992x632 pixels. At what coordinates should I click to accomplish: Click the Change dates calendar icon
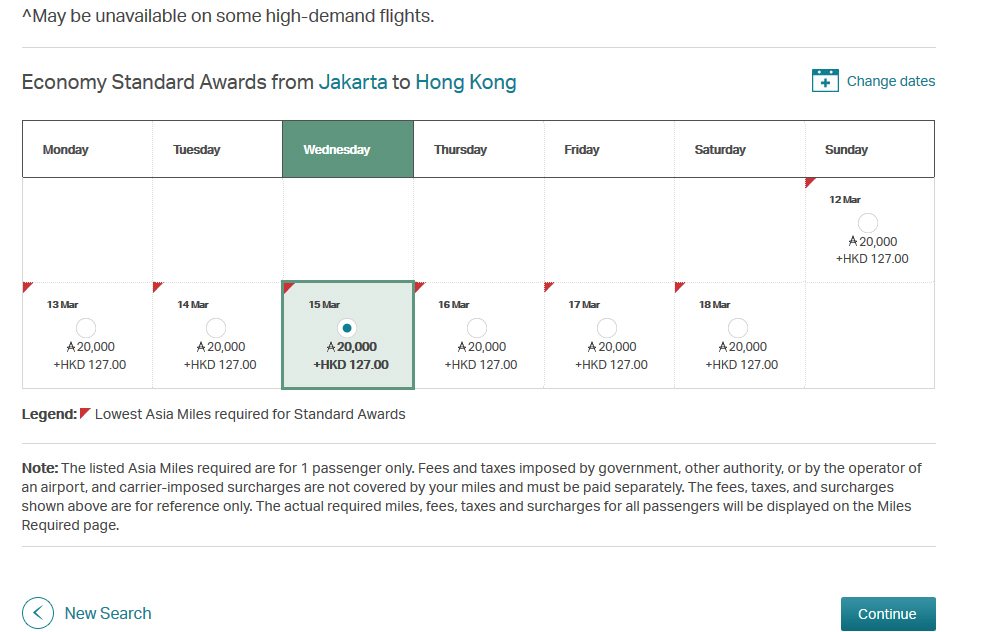(x=824, y=80)
